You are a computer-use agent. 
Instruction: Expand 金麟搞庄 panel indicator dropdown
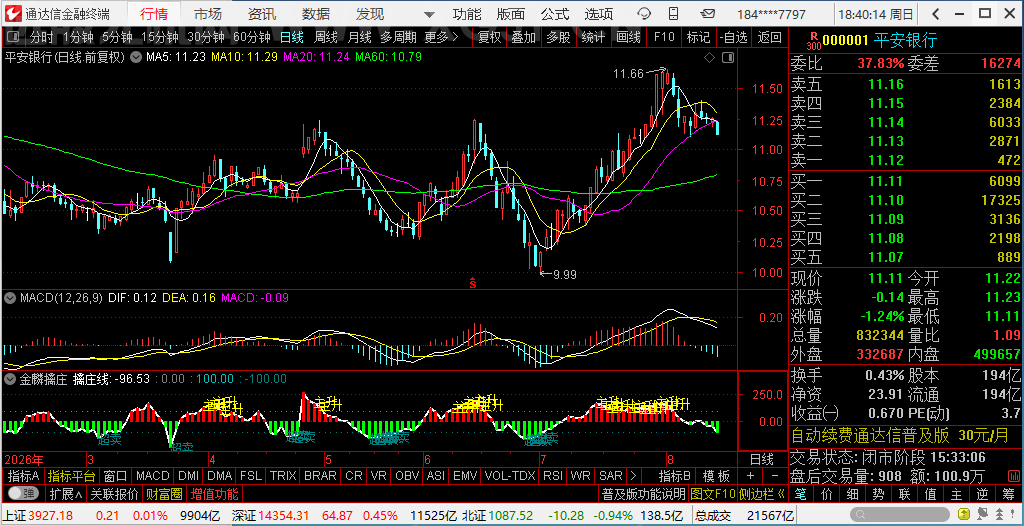click(10, 378)
